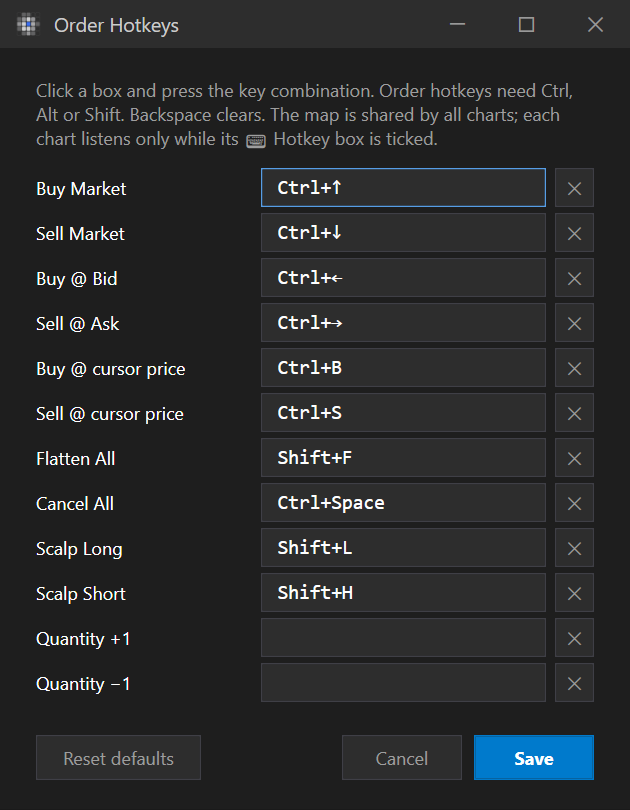This screenshot has width=630, height=810.
Task: Clear the Scalp Long hotkey with its X
Action: [x=574, y=547]
